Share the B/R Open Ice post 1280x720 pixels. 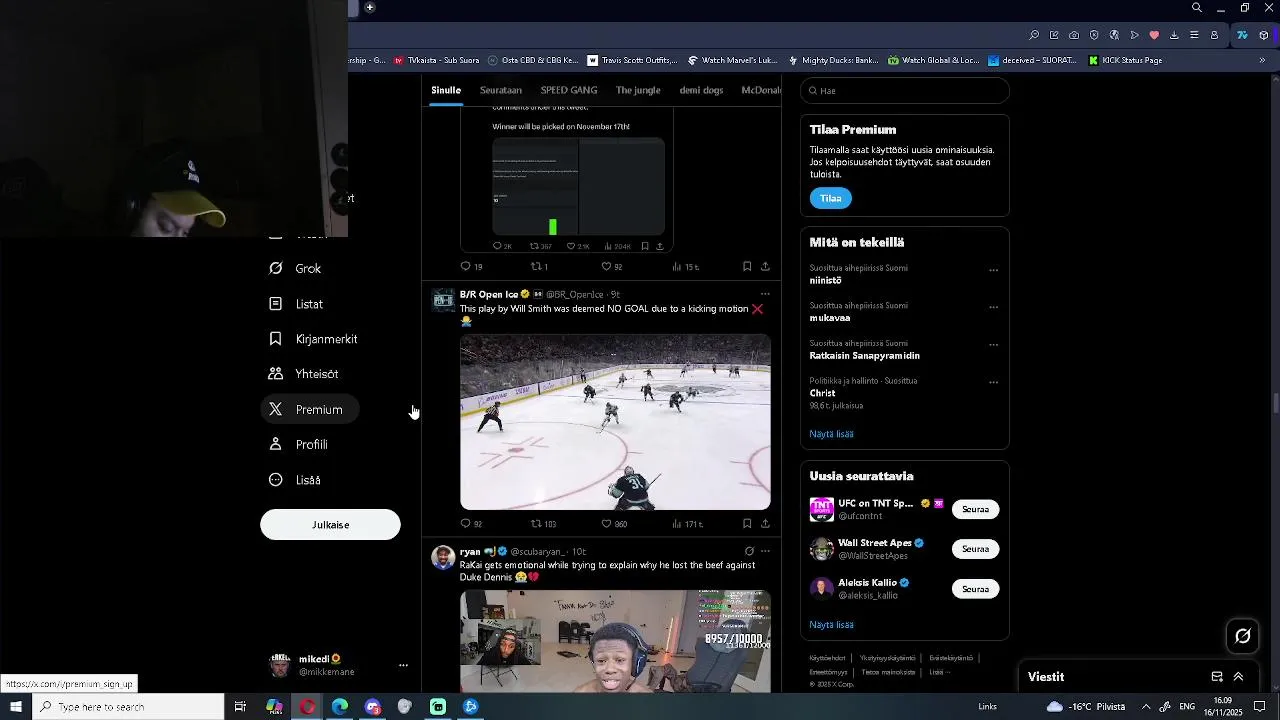coord(765,523)
